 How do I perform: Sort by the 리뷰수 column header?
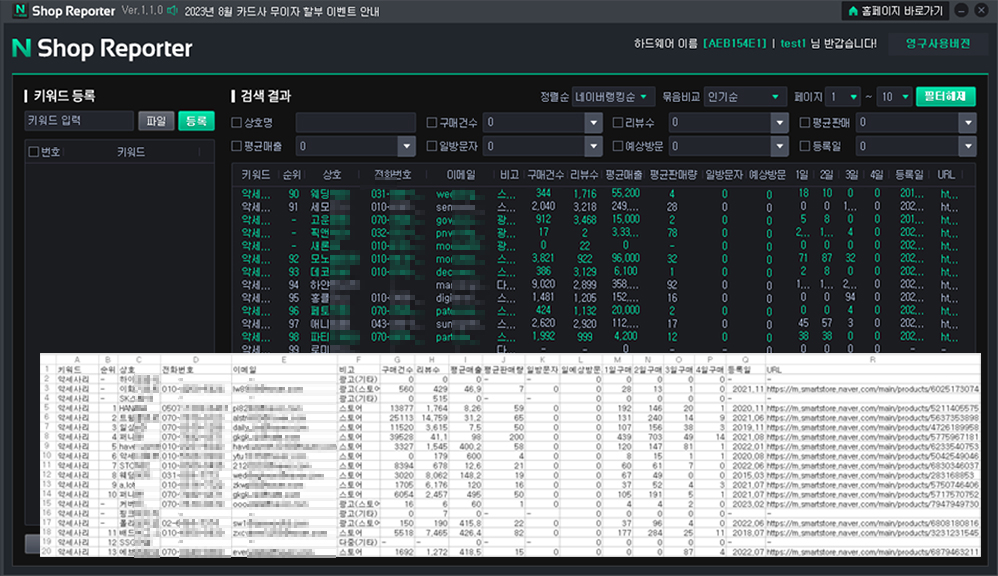[x=584, y=174]
